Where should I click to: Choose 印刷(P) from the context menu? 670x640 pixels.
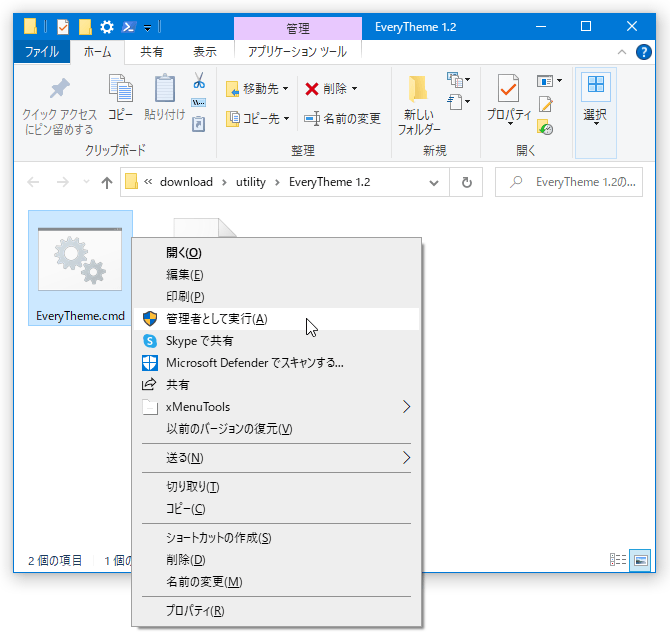click(276, 297)
